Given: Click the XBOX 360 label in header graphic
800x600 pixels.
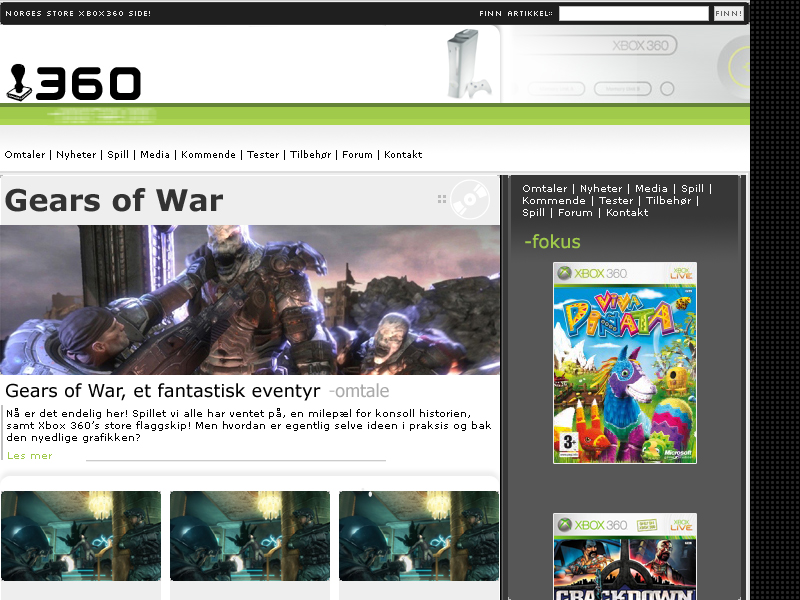Looking at the screenshot, I should point(640,45).
